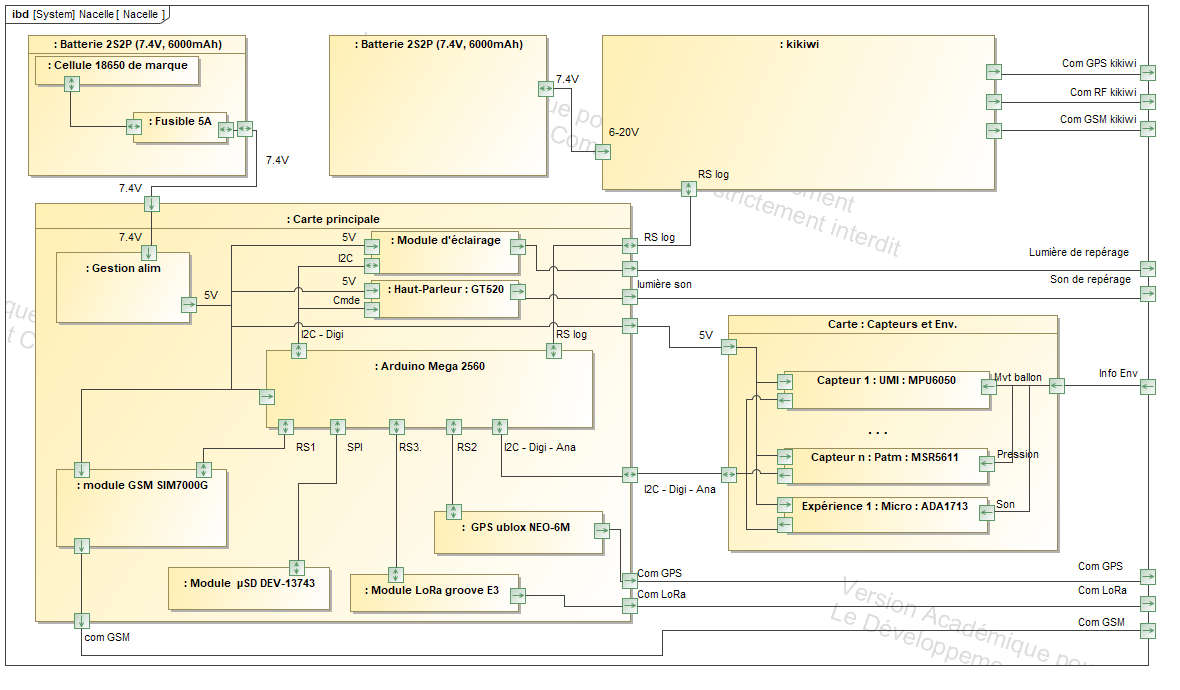1180x690 pixels.
Task: Click the port on the Cellule 18650 block
Action: tap(71, 84)
